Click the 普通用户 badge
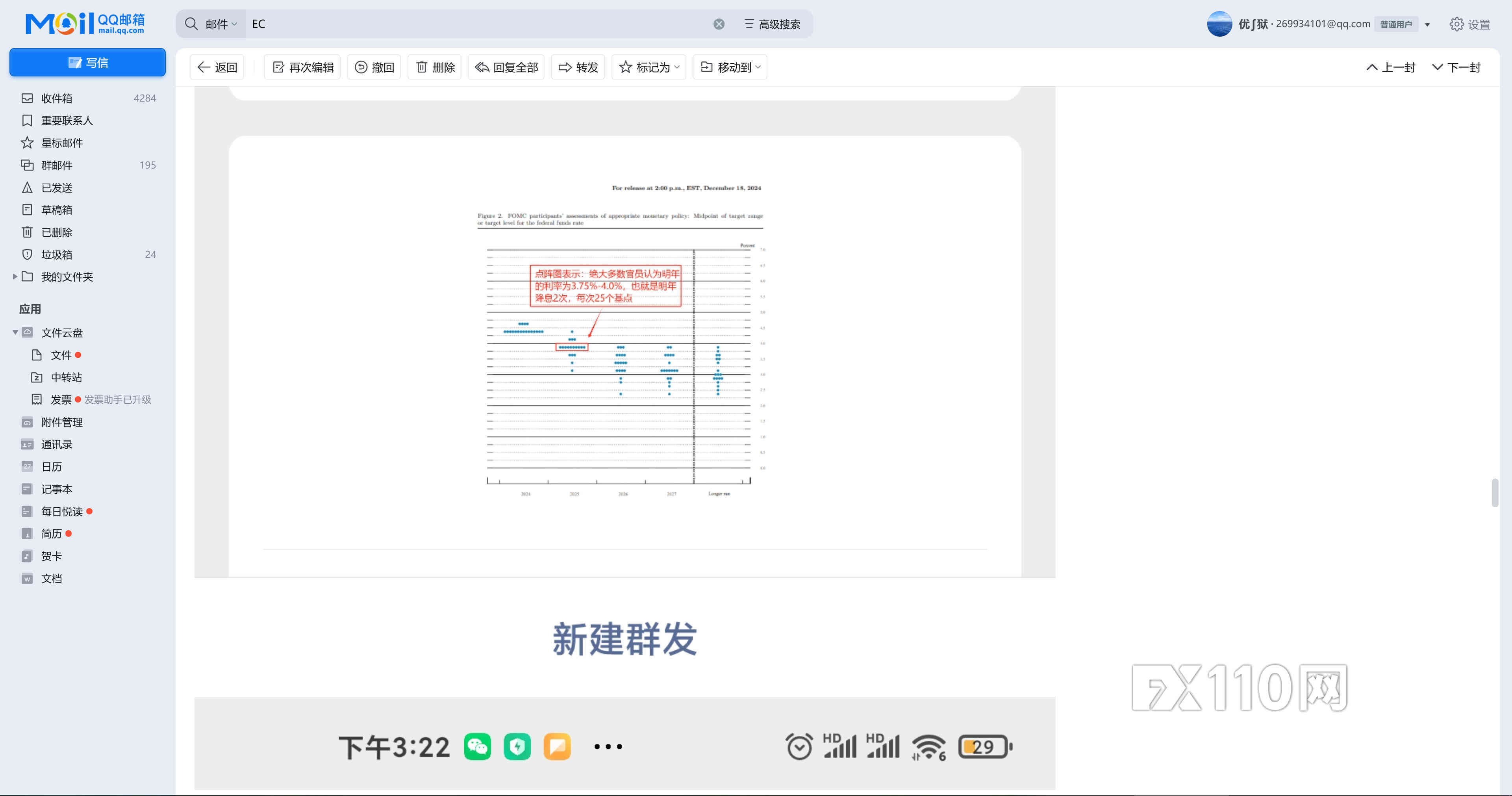The height and width of the screenshot is (796, 1512). (1396, 24)
